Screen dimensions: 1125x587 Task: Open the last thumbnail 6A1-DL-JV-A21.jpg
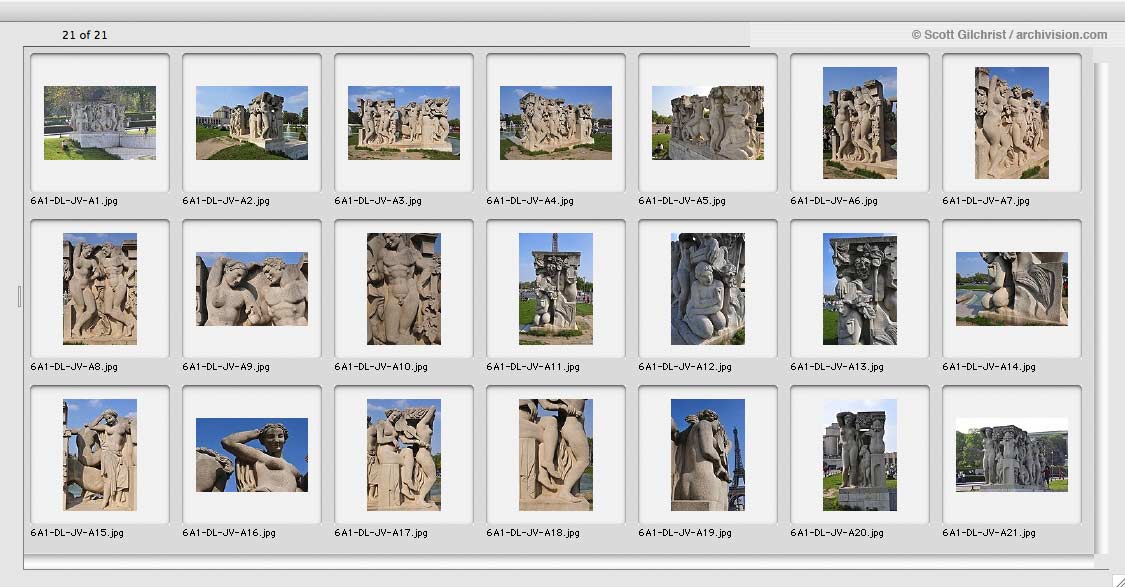[1012, 455]
